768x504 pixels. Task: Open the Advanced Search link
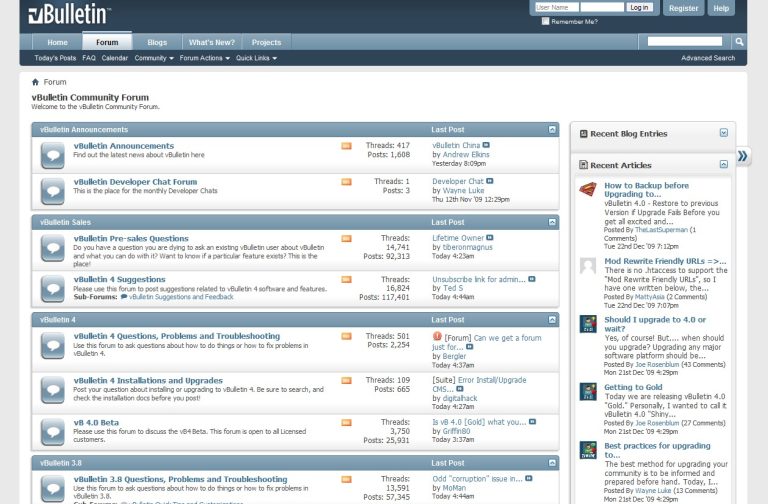point(708,58)
